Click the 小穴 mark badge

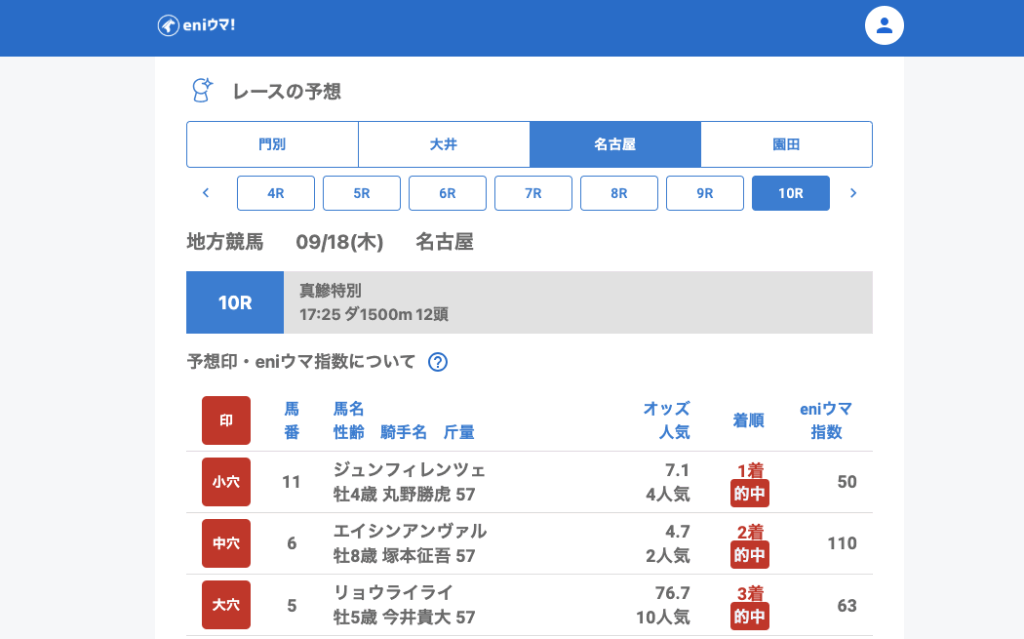click(226, 482)
